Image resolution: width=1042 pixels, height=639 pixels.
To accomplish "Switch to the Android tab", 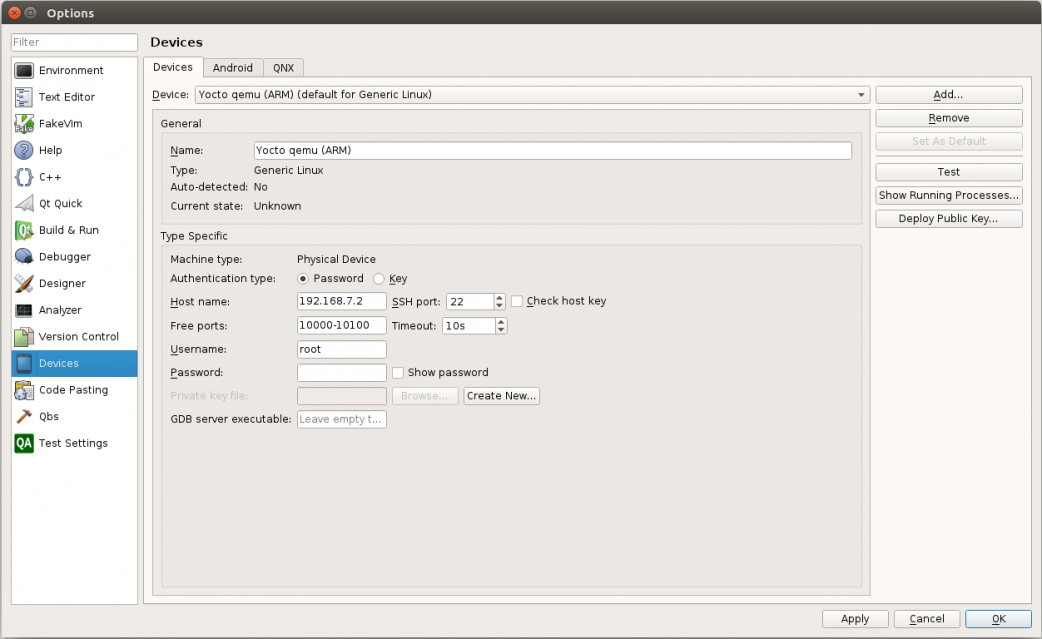I will coord(233,68).
